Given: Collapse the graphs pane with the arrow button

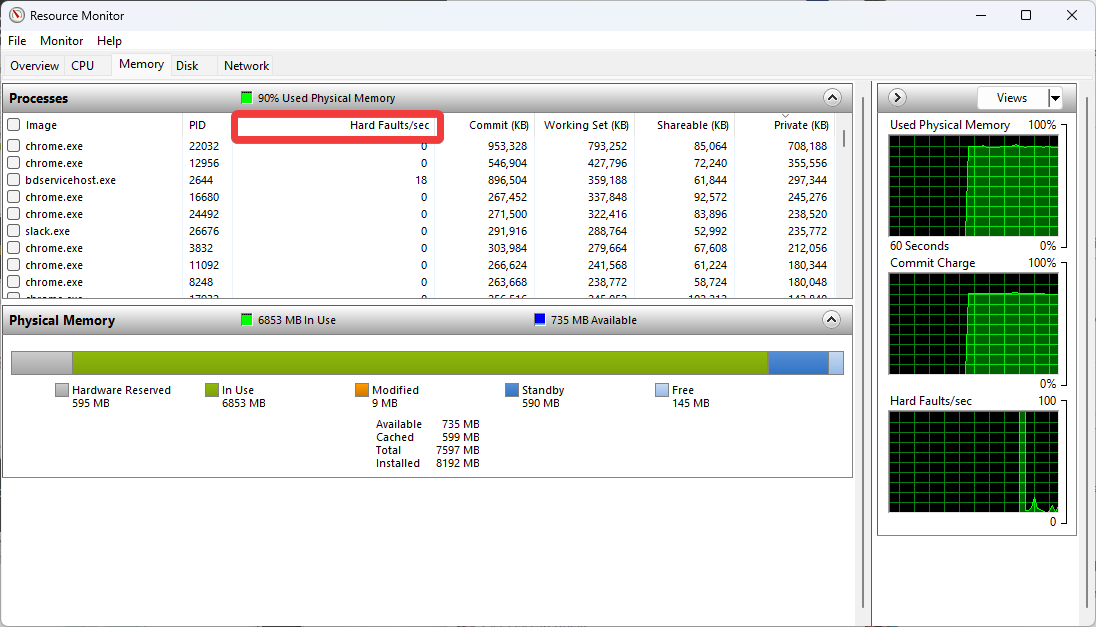Looking at the screenshot, I should pyautogui.click(x=897, y=98).
